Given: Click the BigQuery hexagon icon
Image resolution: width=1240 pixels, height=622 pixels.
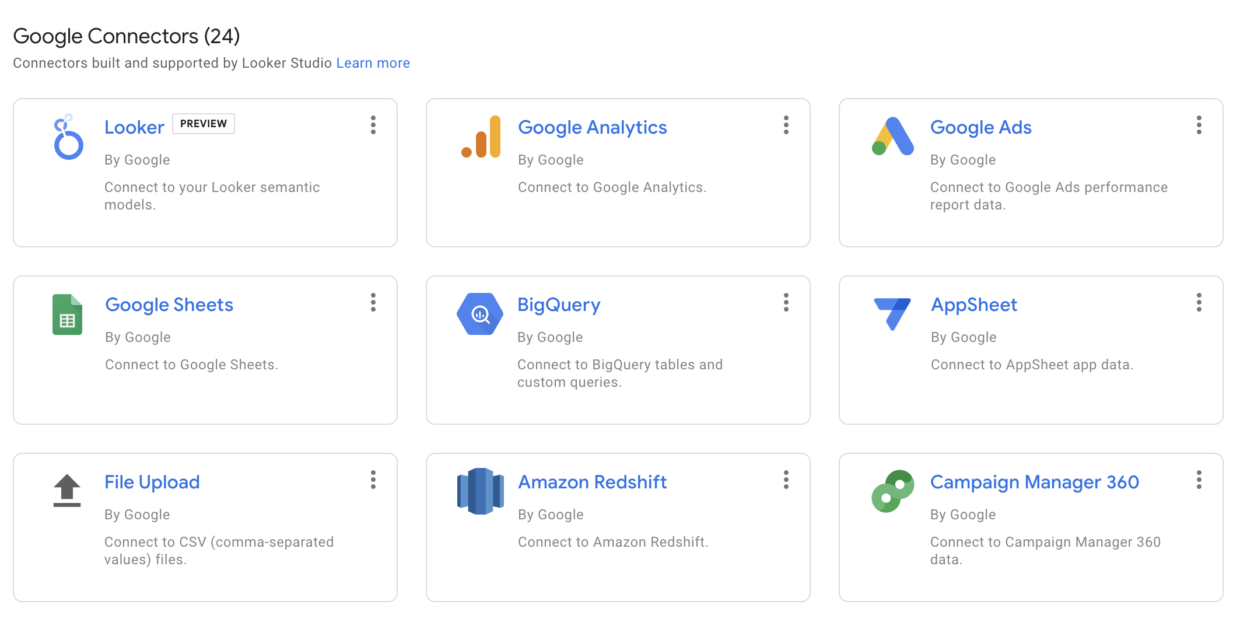Looking at the screenshot, I should coord(480,312).
